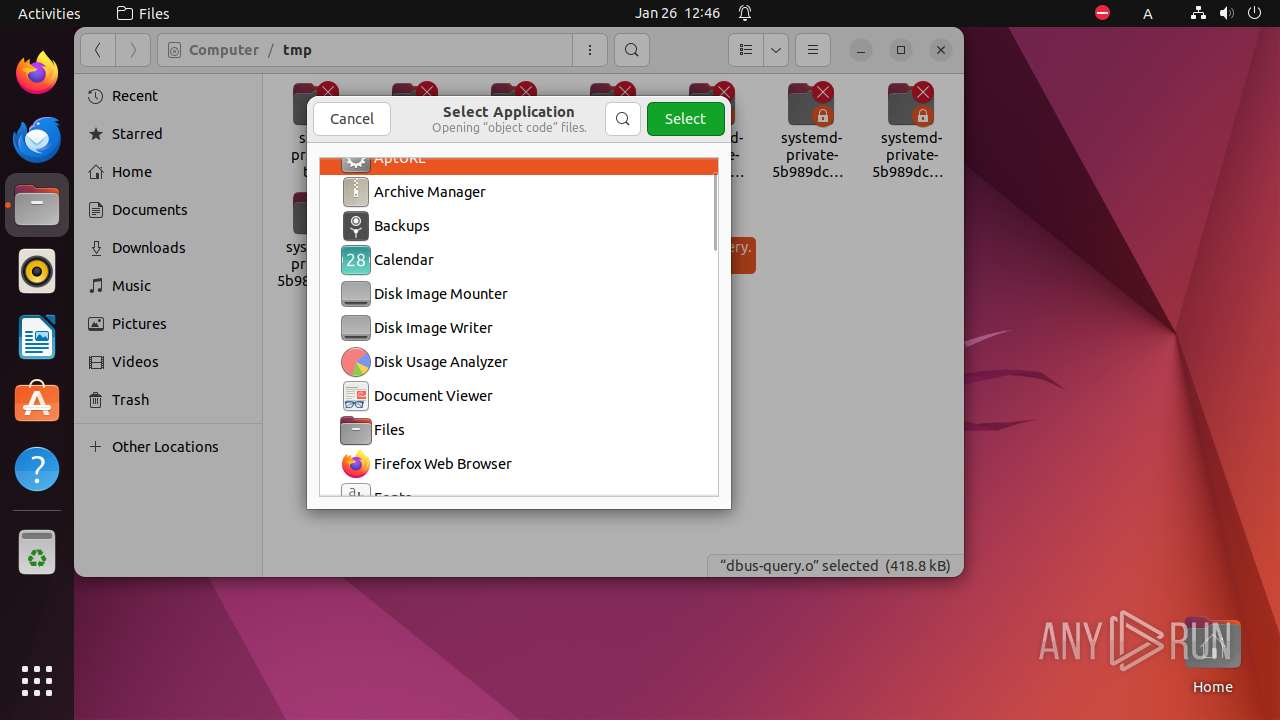Click the Disk Usage Analyzer pie icon
The width and height of the screenshot is (1280, 720).
[355, 362]
